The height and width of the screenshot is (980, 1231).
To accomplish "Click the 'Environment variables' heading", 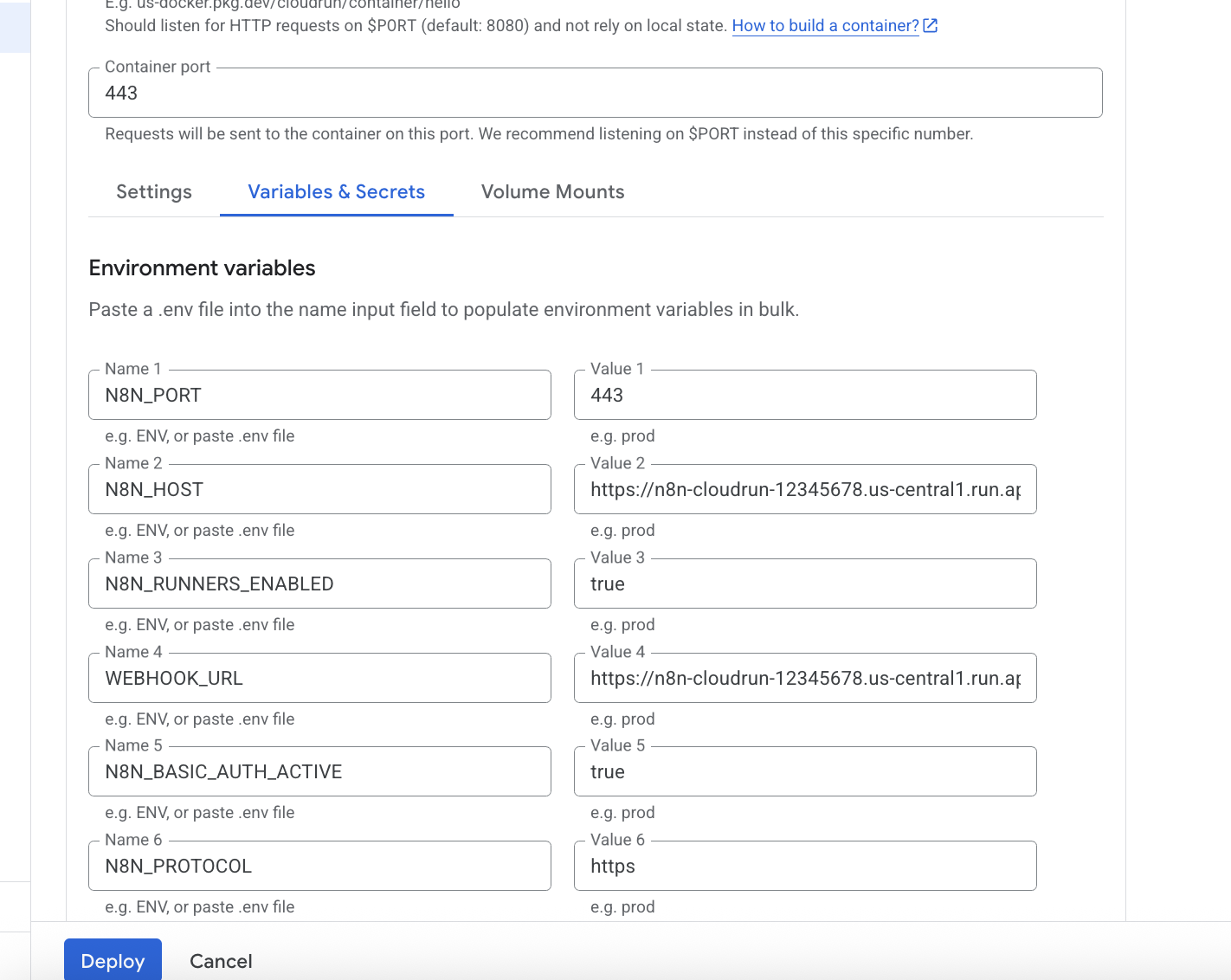I will click(202, 268).
